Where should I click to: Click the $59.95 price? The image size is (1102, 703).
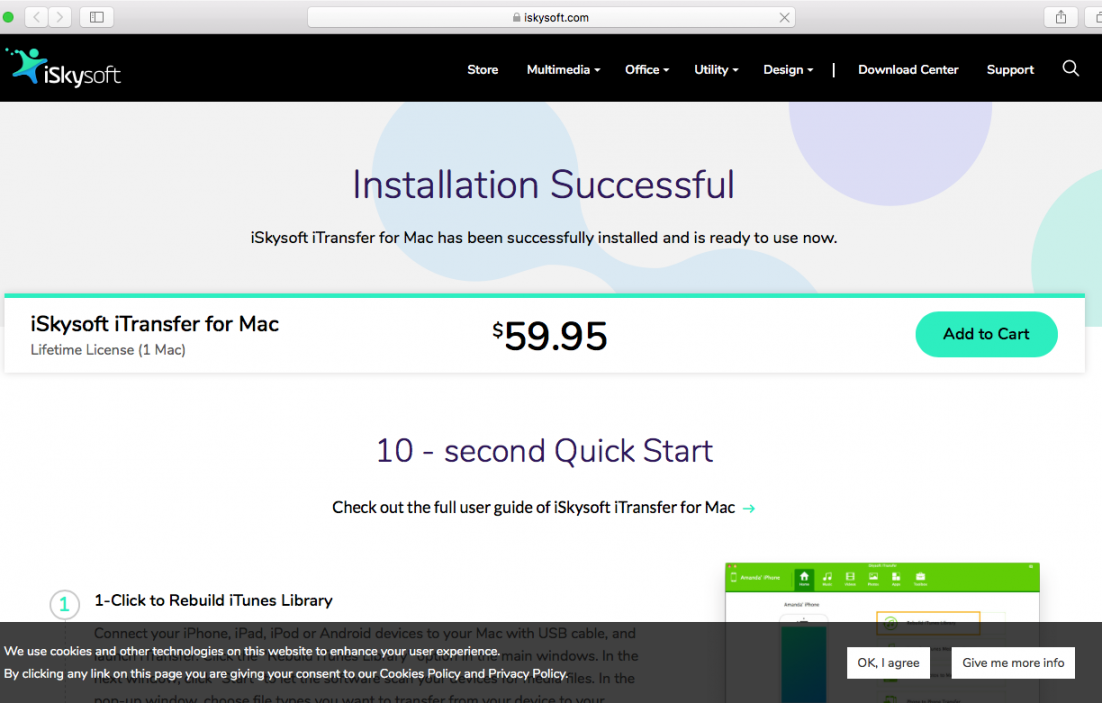point(550,335)
